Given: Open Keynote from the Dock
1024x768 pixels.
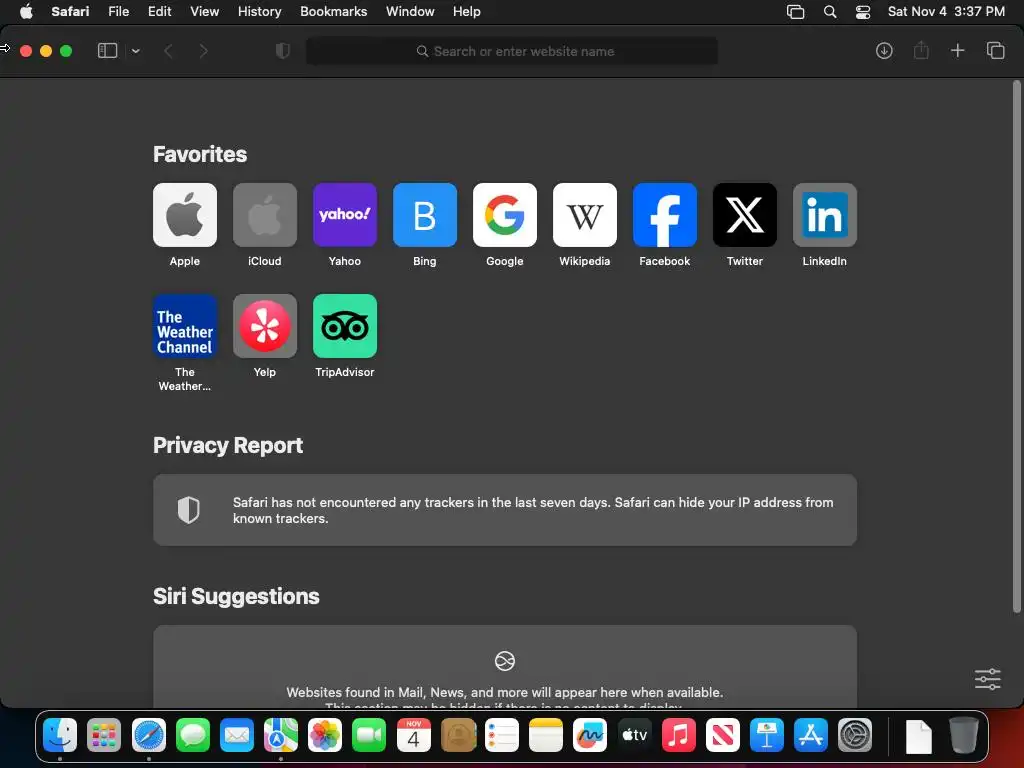Looking at the screenshot, I should click(x=767, y=735).
